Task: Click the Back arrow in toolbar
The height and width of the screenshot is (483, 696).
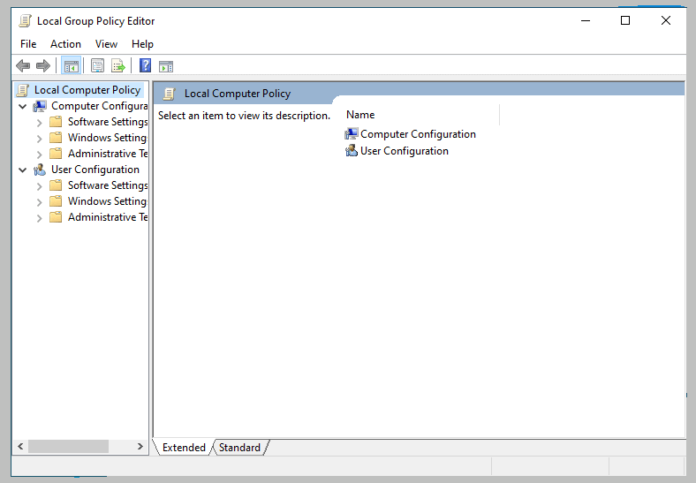Action: coord(23,66)
